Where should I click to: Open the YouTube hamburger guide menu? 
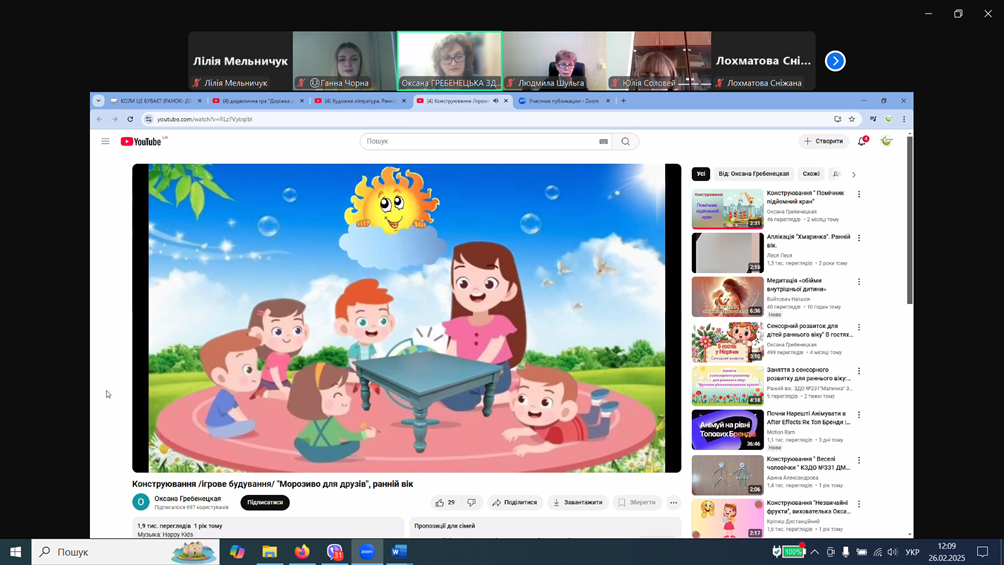105,141
